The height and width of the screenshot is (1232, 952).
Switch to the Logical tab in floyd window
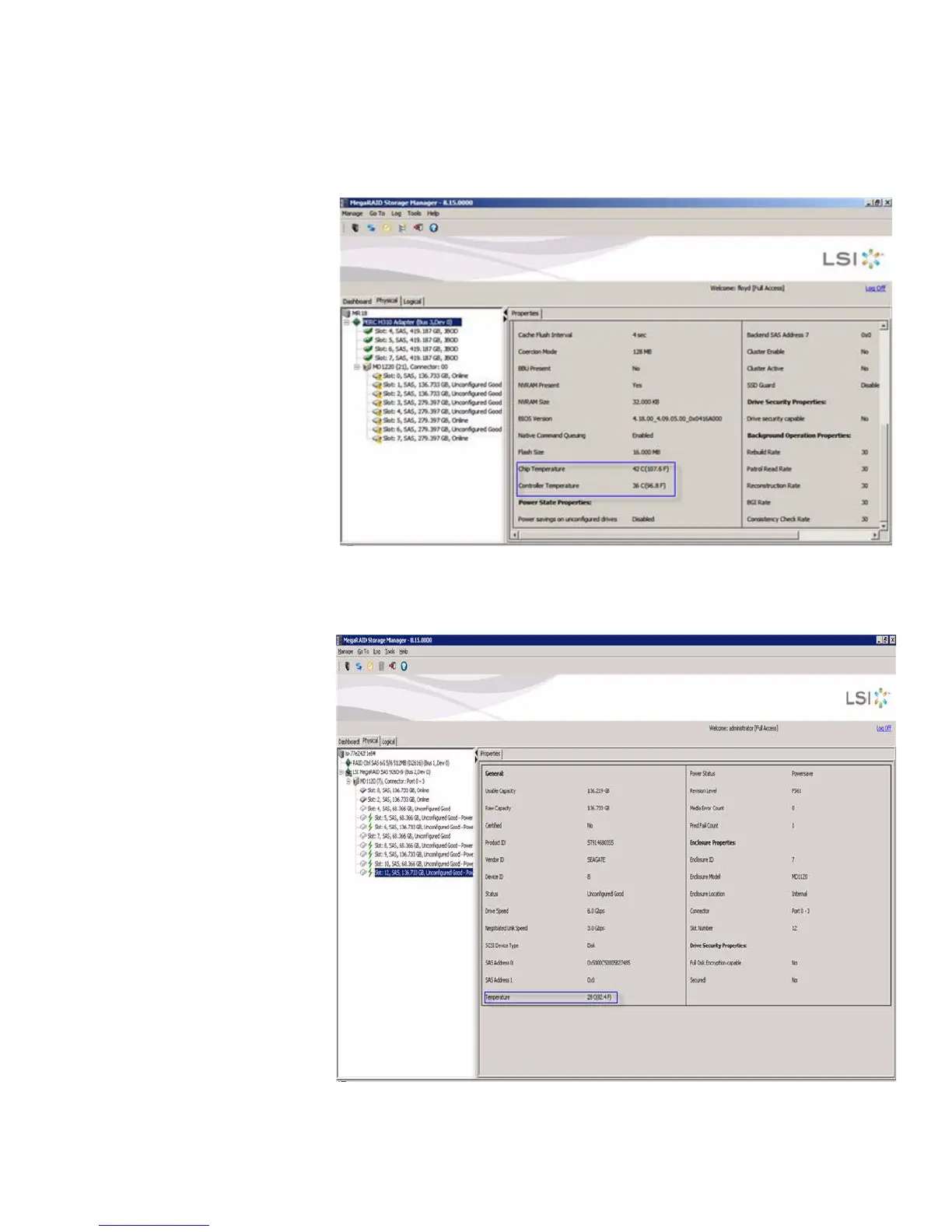412,301
